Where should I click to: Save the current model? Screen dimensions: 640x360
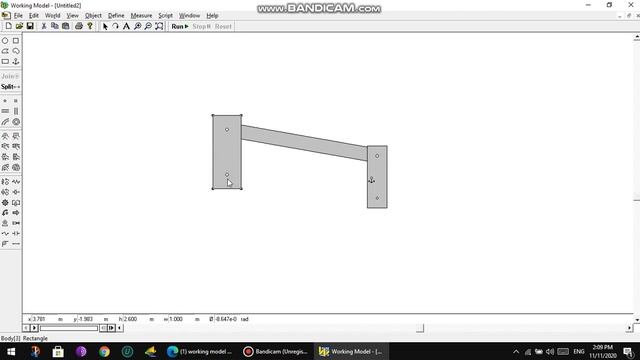(x=30, y=26)
